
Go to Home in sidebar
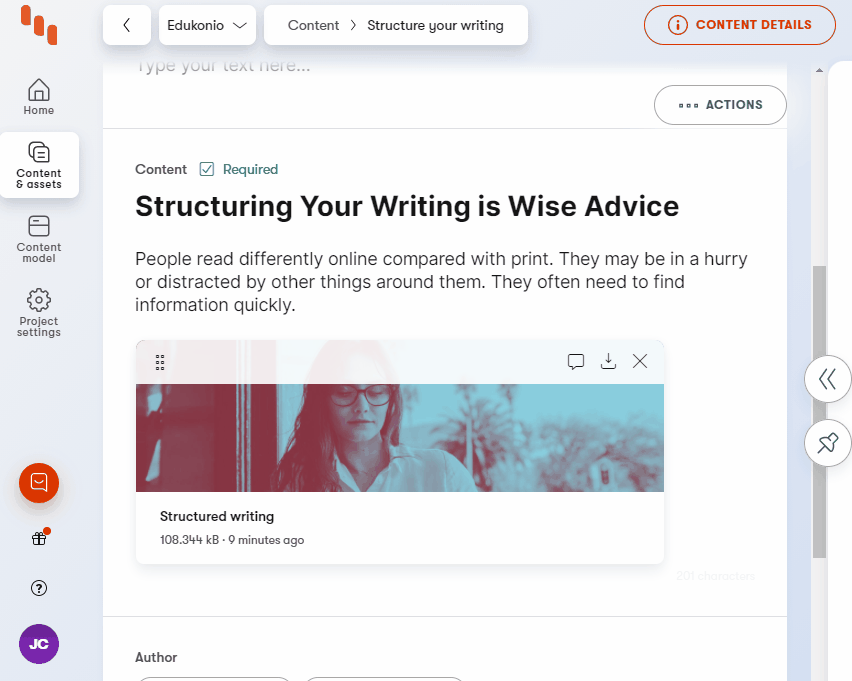[39, 97]
